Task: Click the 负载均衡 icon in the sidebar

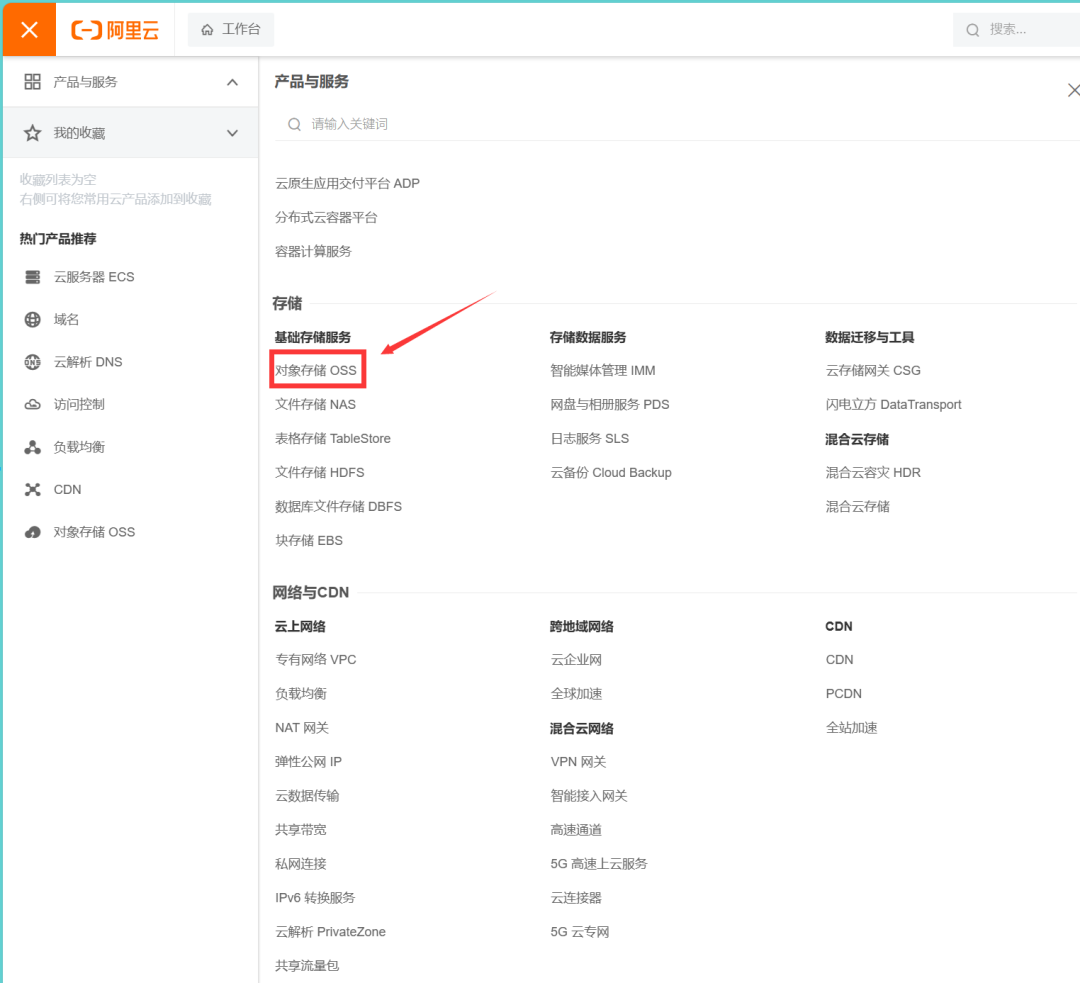Action: [x=32, y=447]
